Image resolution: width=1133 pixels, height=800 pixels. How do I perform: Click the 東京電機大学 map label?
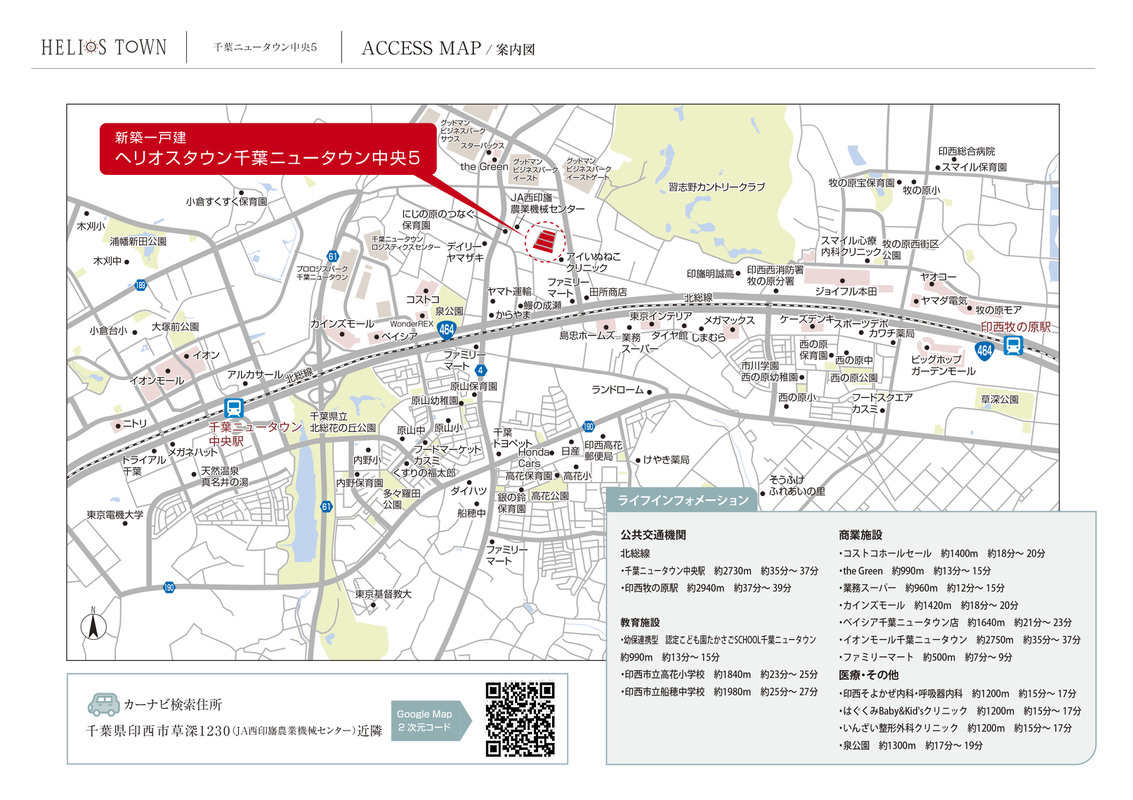[115, 515]
